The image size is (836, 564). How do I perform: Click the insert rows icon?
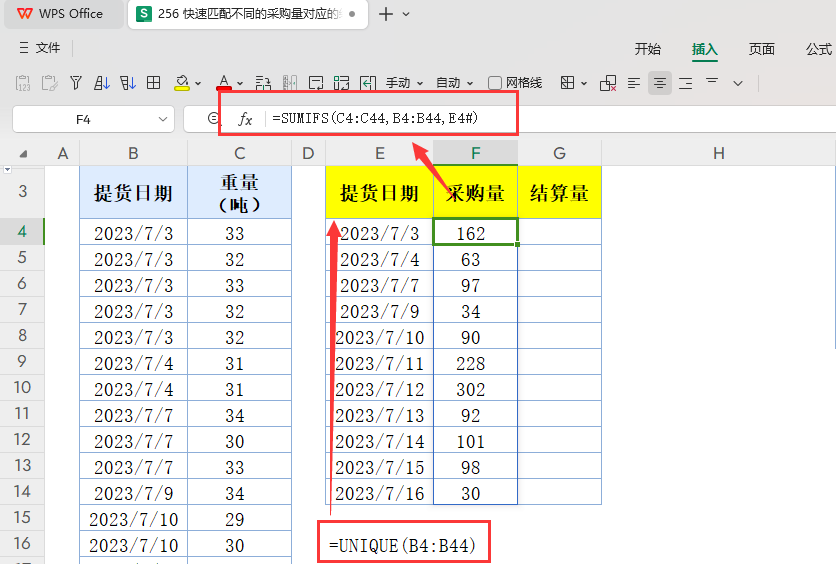click(263, 83)
